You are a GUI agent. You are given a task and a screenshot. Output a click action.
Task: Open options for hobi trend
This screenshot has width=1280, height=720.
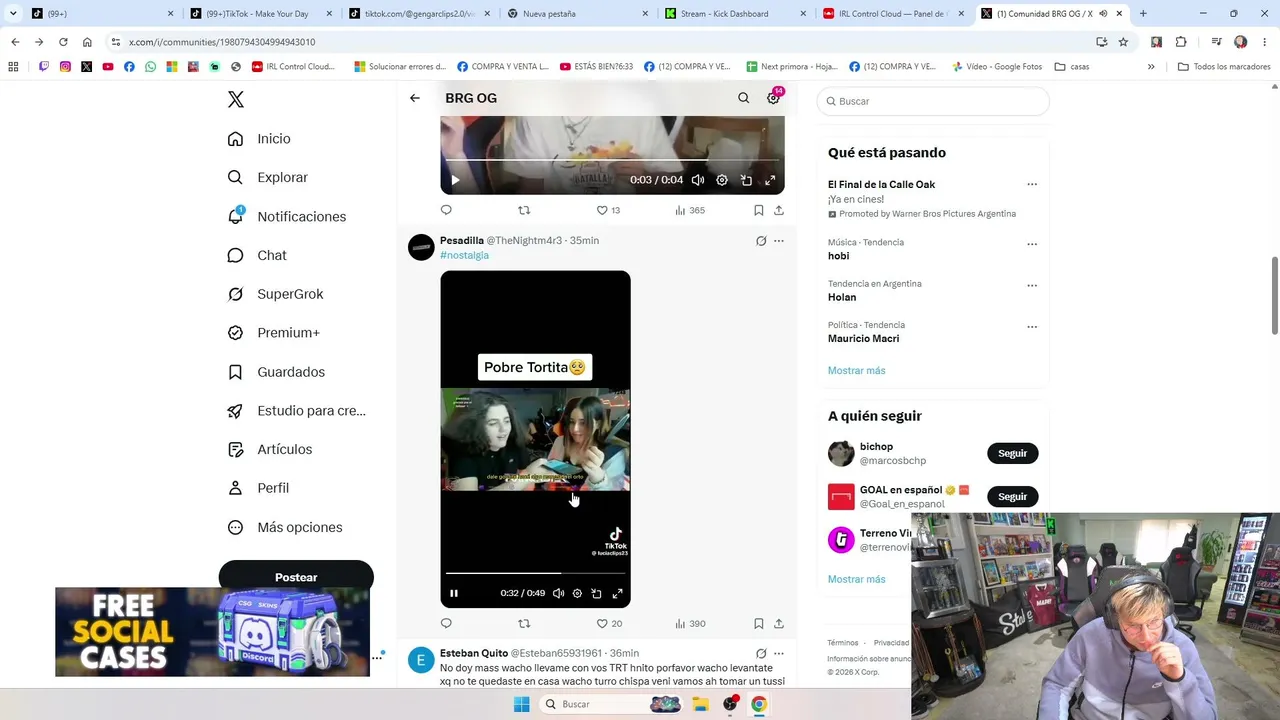[x=1032, y=243]
